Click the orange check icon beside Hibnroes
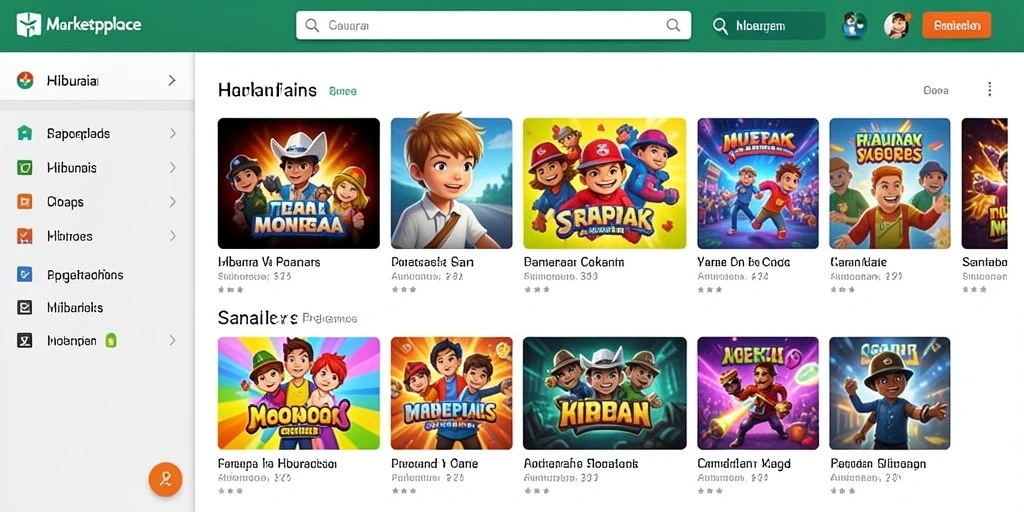The image size is (1024, 512). [x=24, y=236]
